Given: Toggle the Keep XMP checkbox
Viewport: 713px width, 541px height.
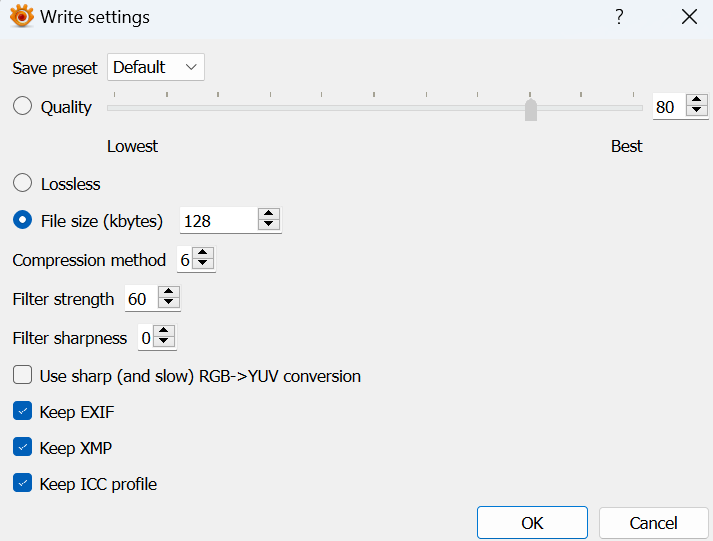Looking at the screenshot, I should click(x=22, y=447).
